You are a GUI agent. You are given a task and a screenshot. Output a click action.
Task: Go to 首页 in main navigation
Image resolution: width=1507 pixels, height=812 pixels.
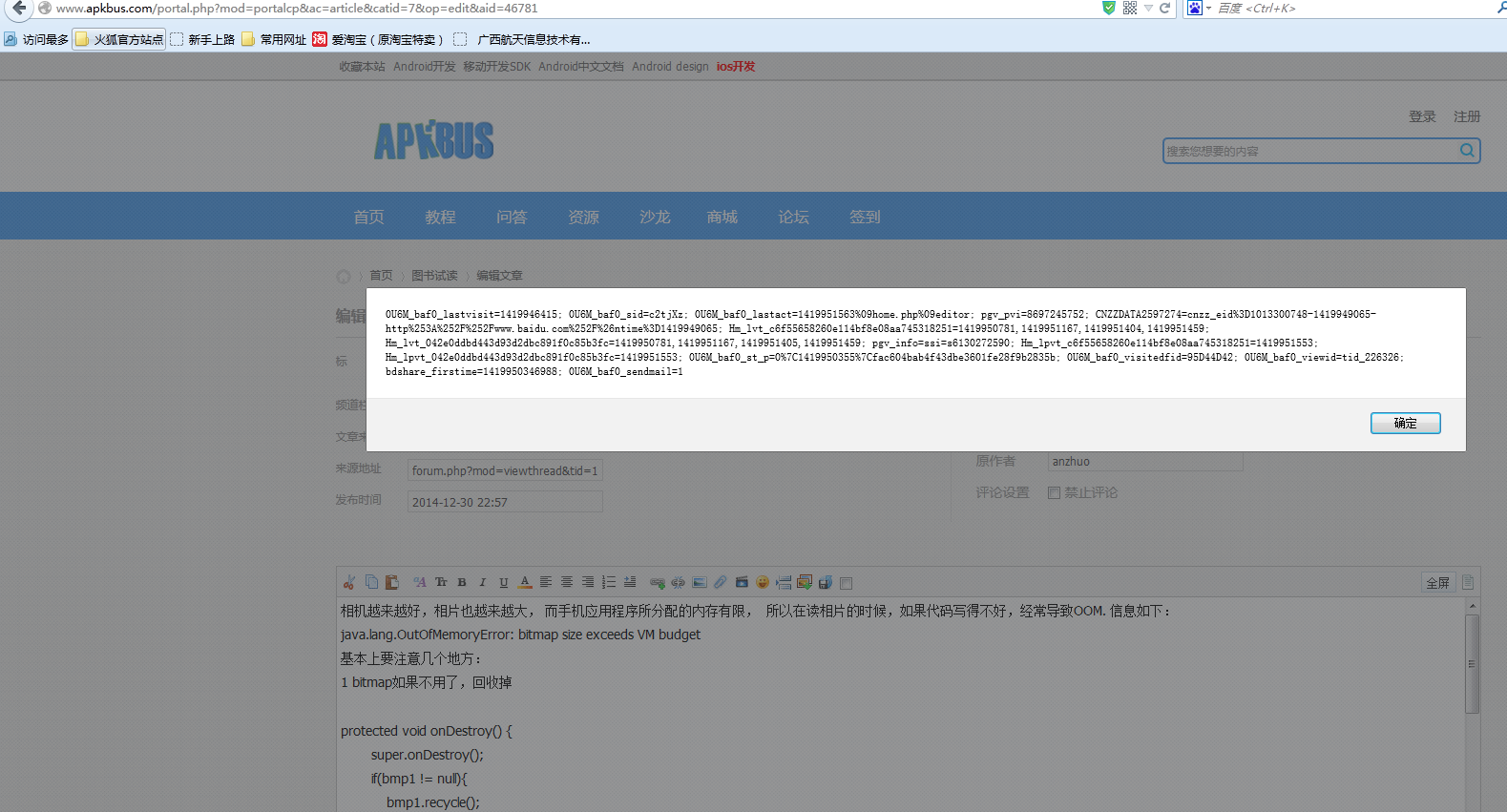368,217
